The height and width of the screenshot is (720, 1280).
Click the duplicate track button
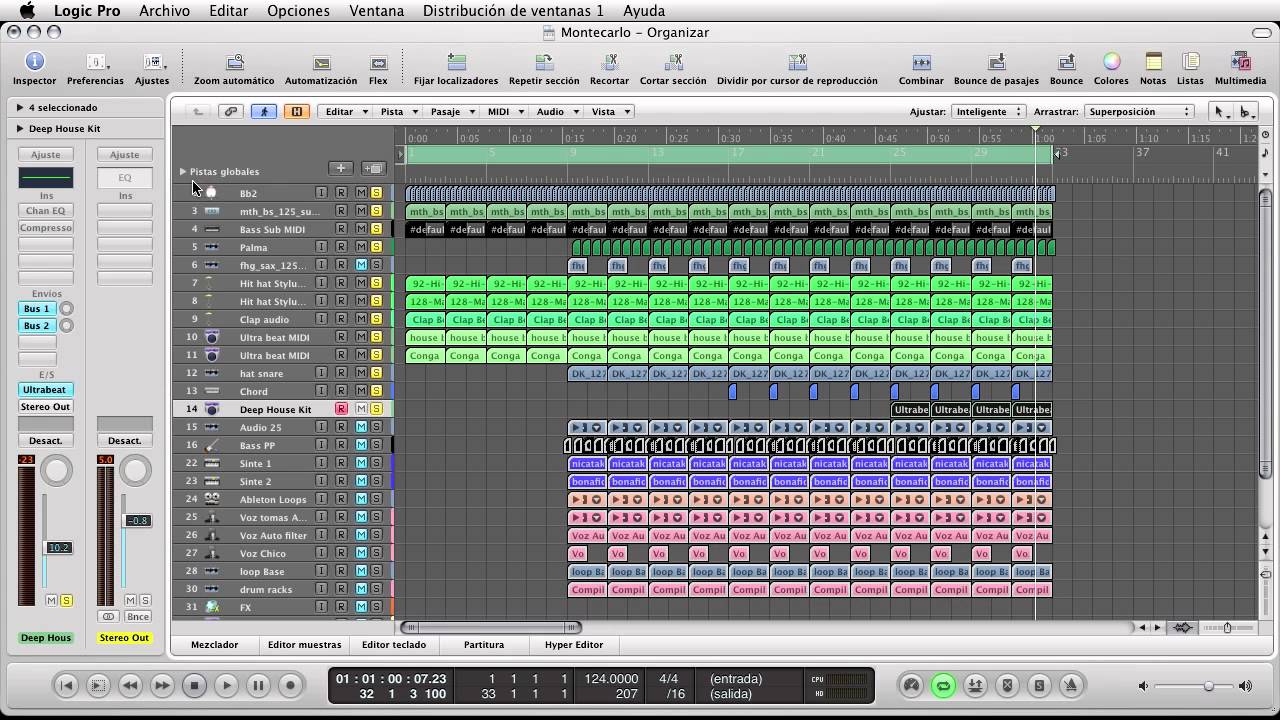point(373,169)
